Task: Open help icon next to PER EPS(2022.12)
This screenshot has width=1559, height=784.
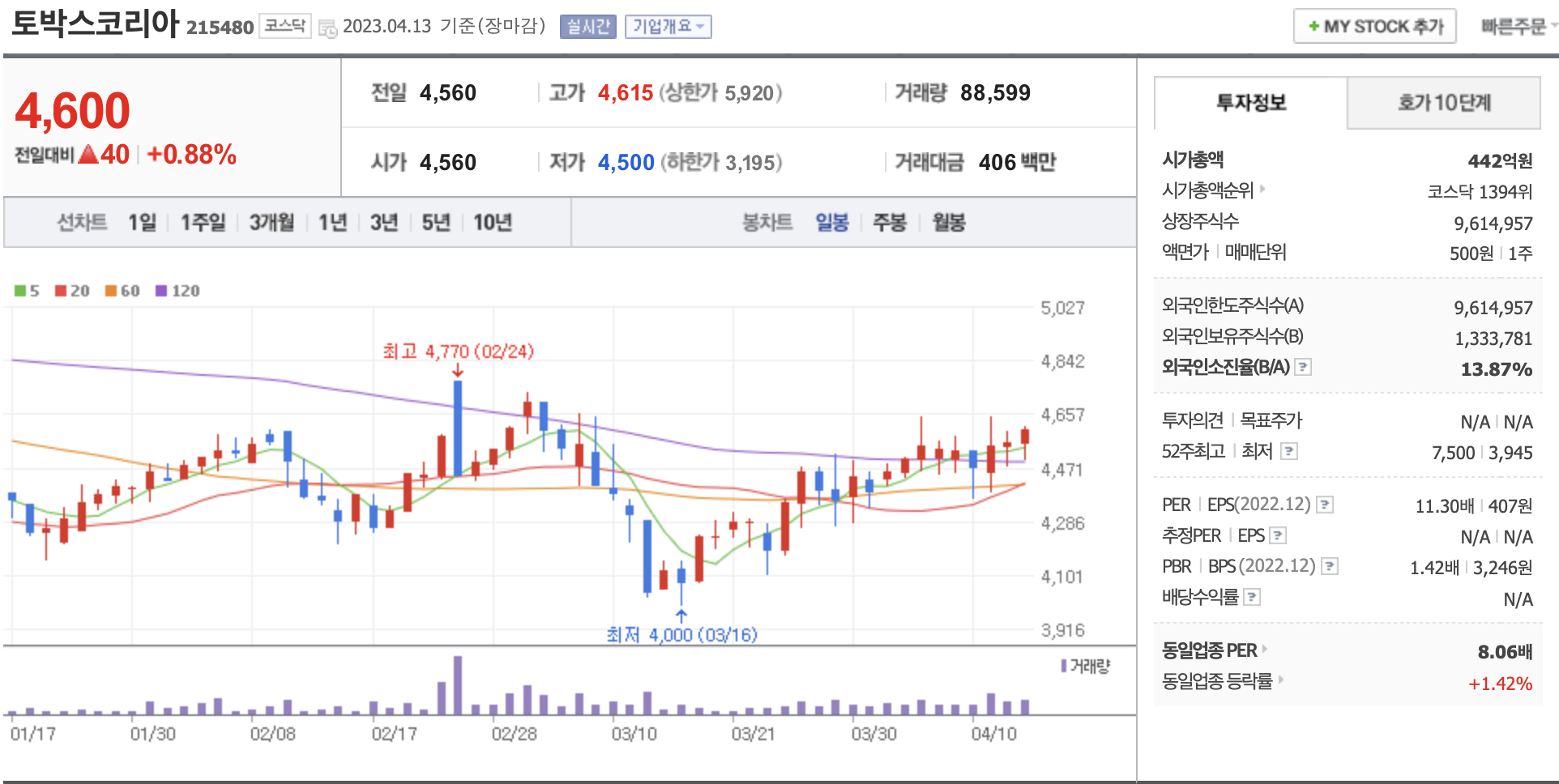Action: [1325, 505]
